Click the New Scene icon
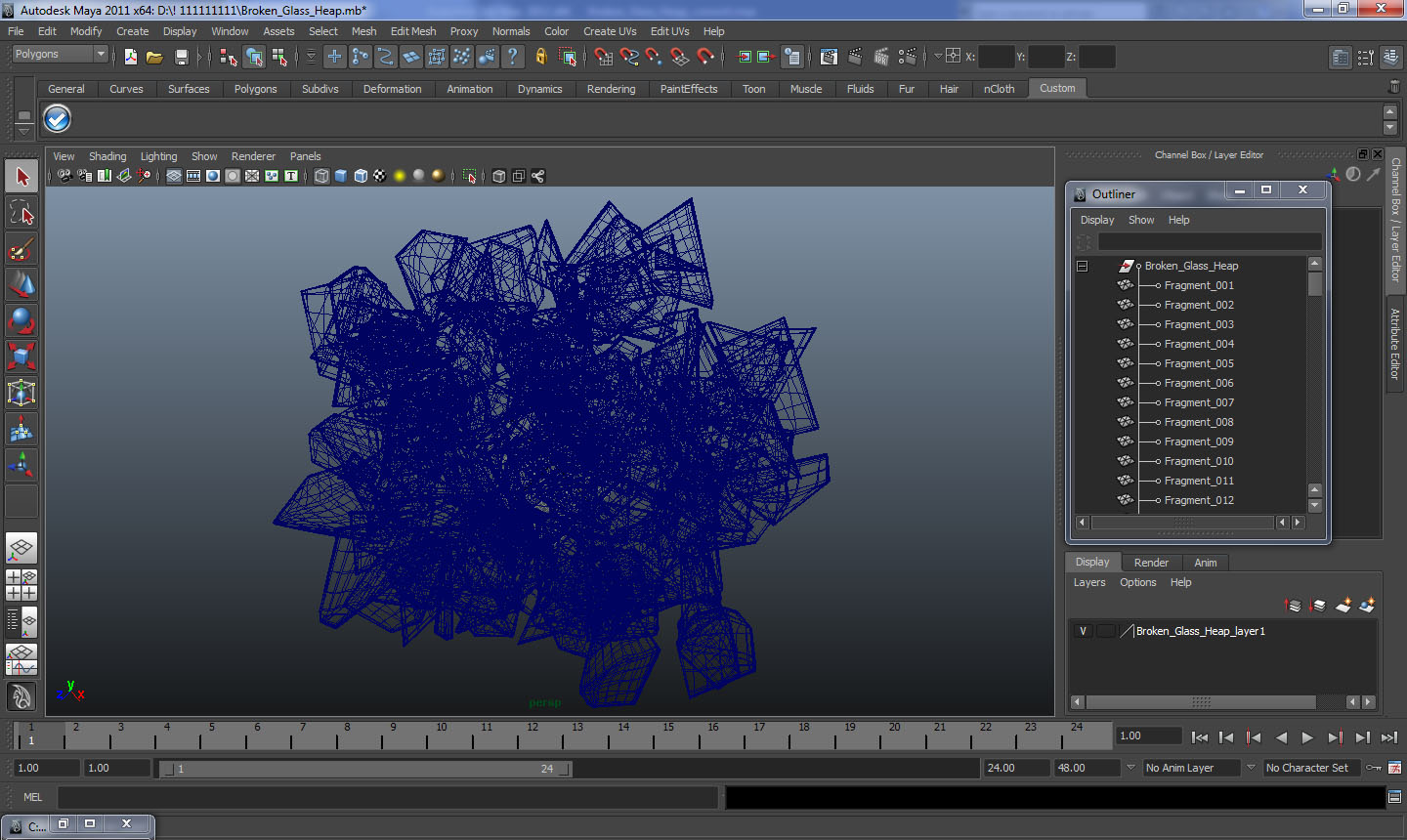Image resolution: width=1407 pixels, height=840 pixels. 130,57
